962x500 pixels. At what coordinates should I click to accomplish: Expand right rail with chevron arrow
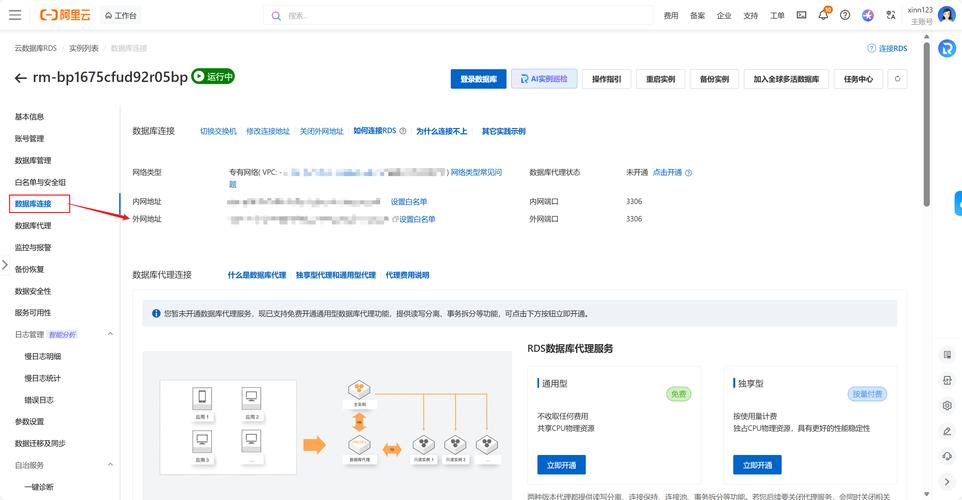coord(947,482)
